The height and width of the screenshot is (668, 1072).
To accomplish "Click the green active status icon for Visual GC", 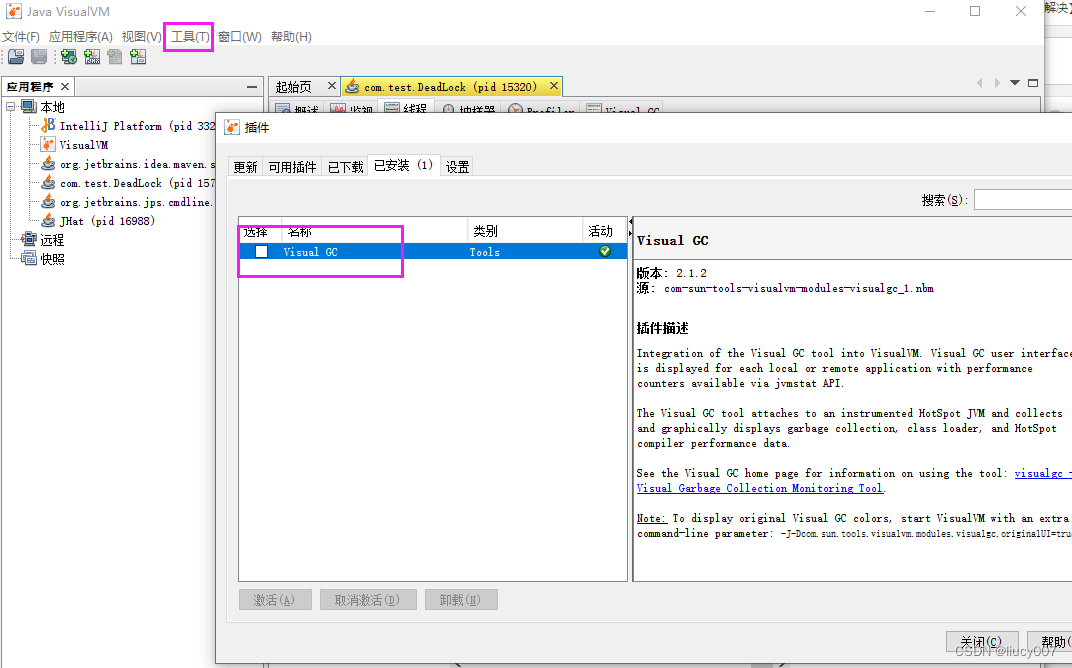I will click(x=604, y=252).
